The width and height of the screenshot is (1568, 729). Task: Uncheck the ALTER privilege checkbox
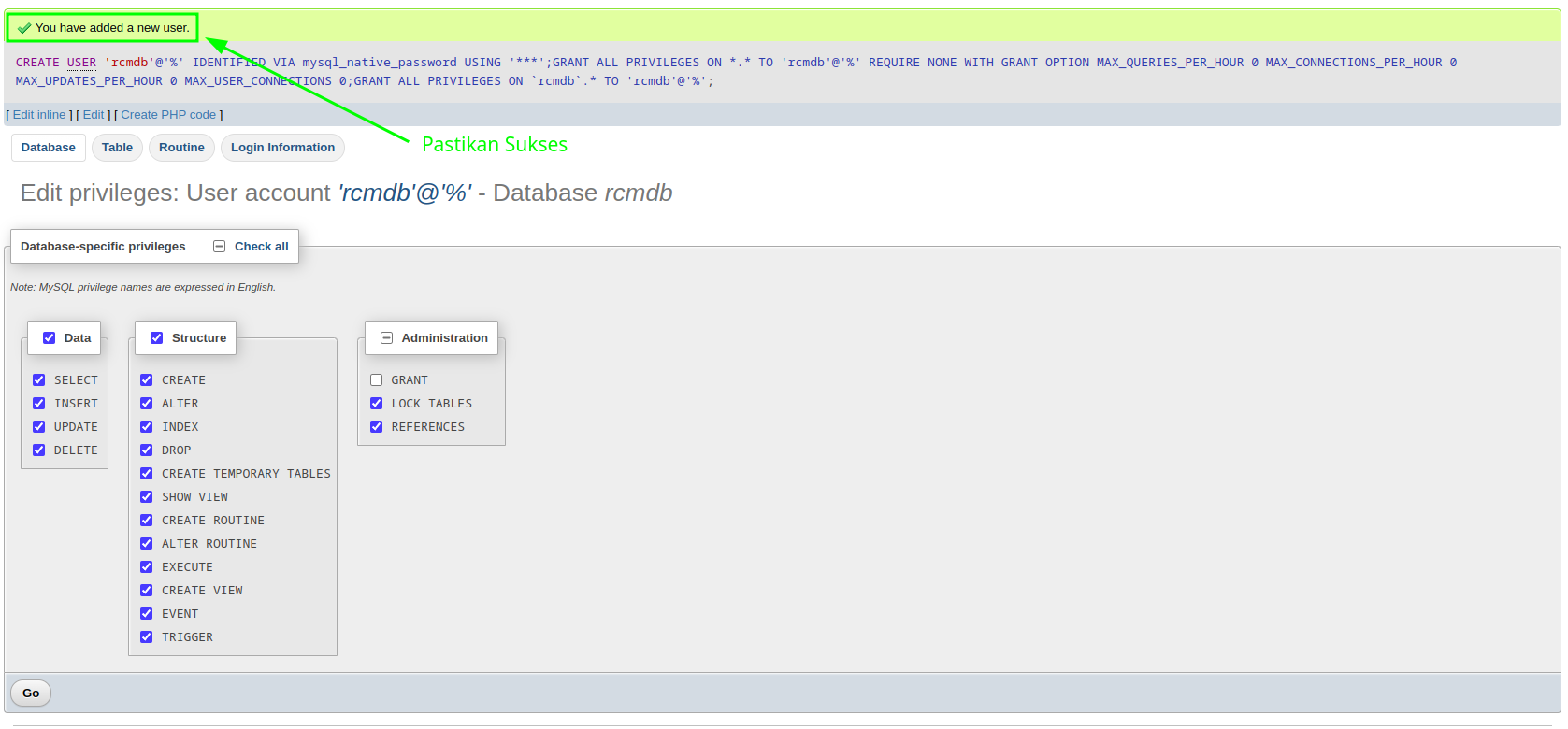[x=147, y=404]
